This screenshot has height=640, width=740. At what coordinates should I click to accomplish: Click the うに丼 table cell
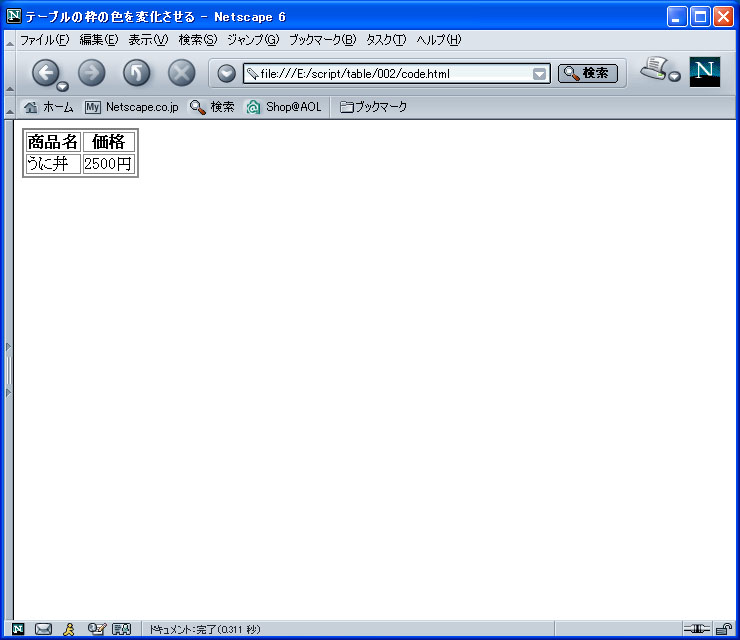tap(53, 164)
